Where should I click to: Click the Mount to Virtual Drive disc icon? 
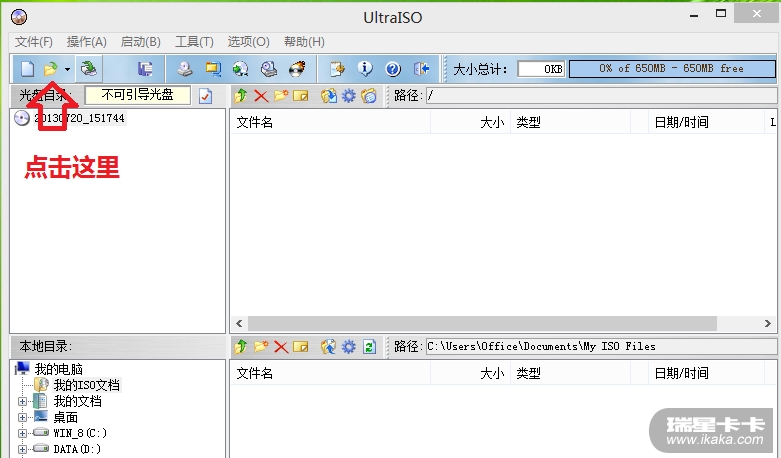click(x=241, y=69)
